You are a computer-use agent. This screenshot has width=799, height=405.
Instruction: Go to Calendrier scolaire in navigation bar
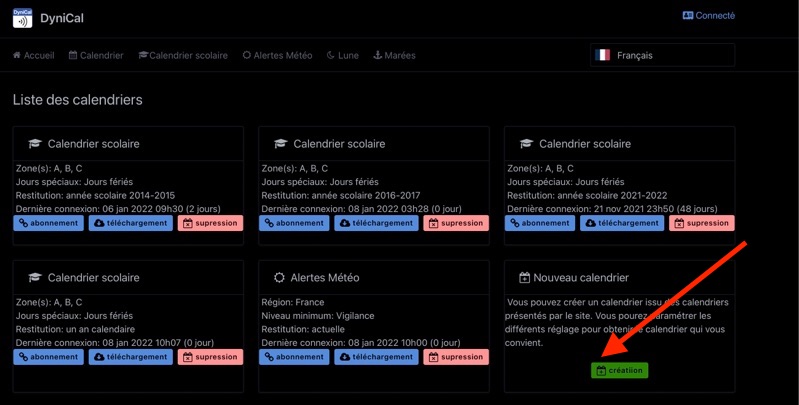[x=183, y=56]
